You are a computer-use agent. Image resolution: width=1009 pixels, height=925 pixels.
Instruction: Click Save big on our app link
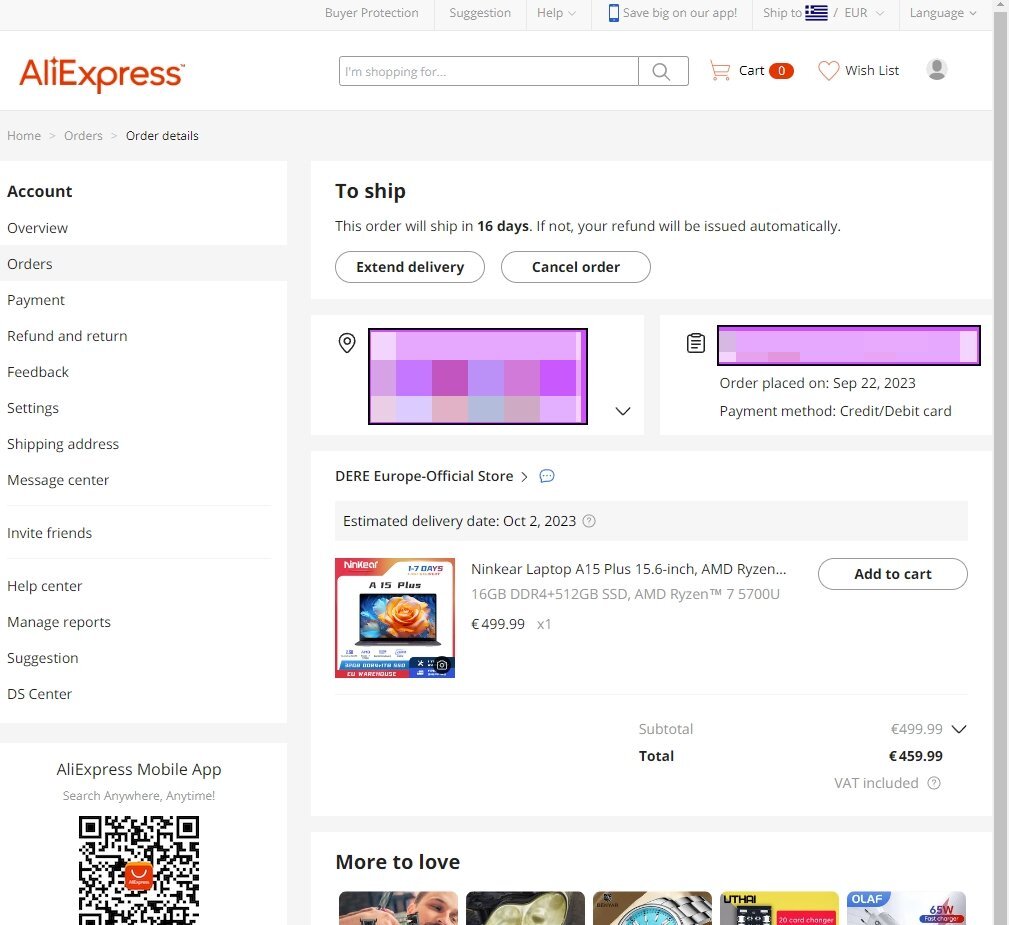click(x=680, y=13)
